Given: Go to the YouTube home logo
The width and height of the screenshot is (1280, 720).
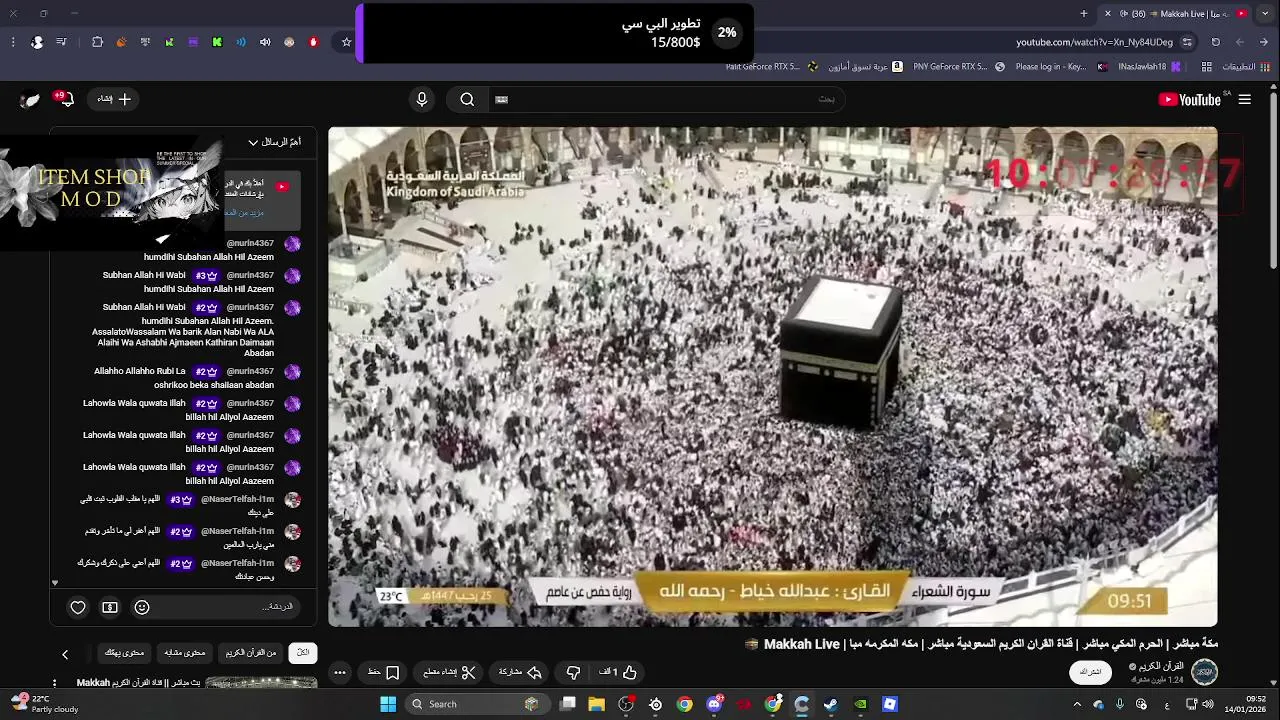Looking at the screenshot, I should (x=1190, y=99).
